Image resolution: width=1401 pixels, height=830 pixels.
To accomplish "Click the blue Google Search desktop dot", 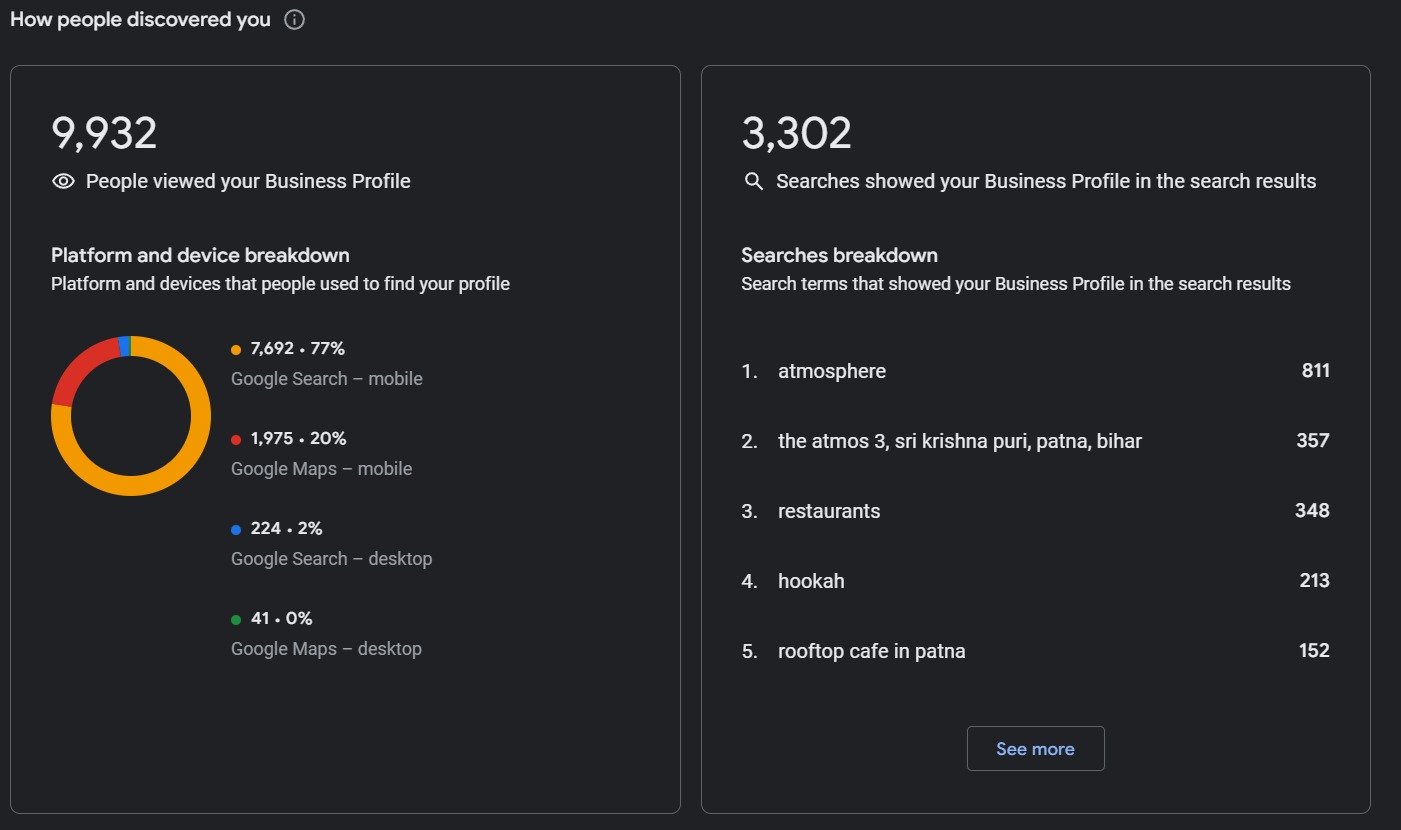I will 236,530.
